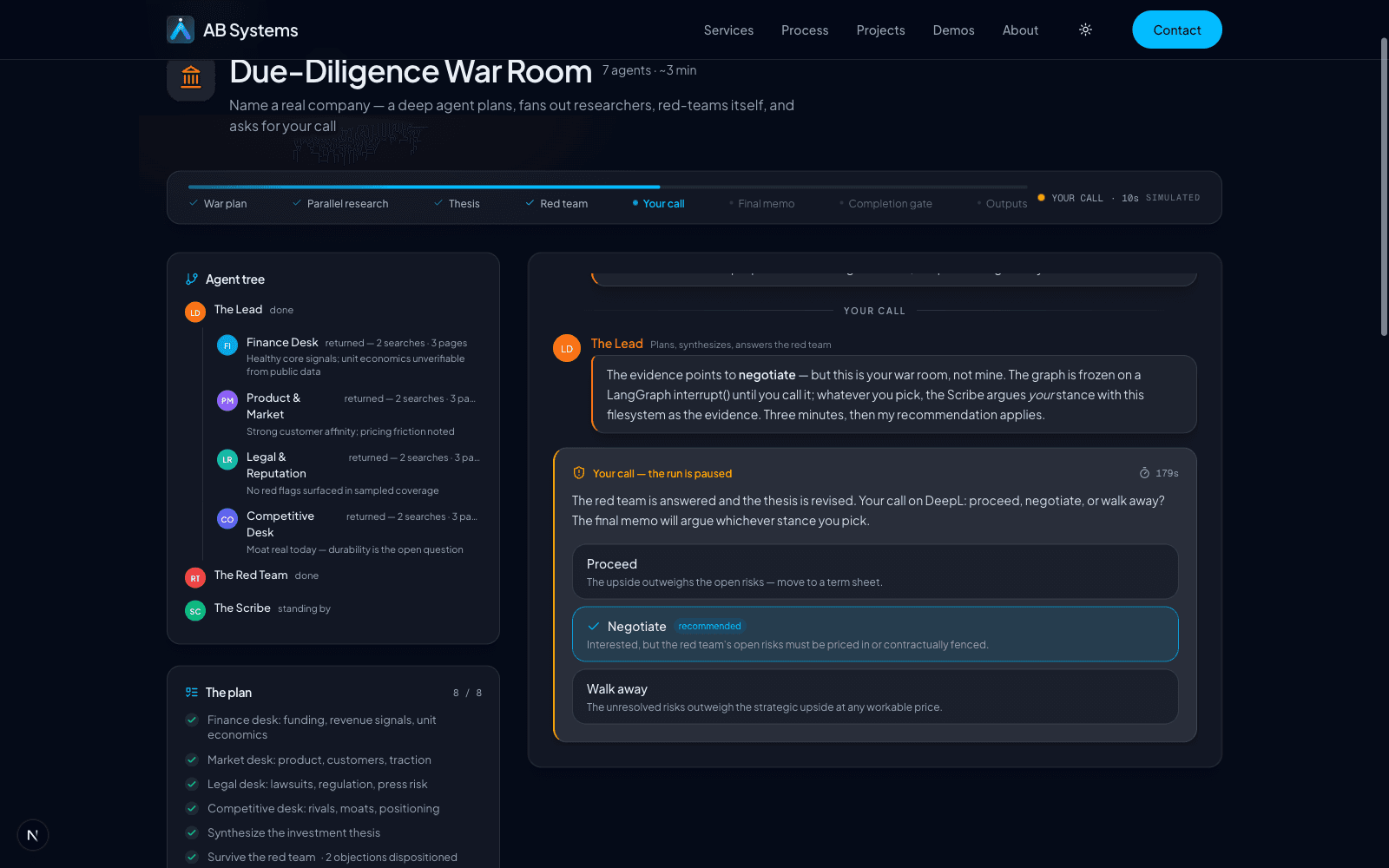The height and width of the screenshot is (868, 1389).
Task: Click the blue stage progress bar
Action: pos(424,187)
